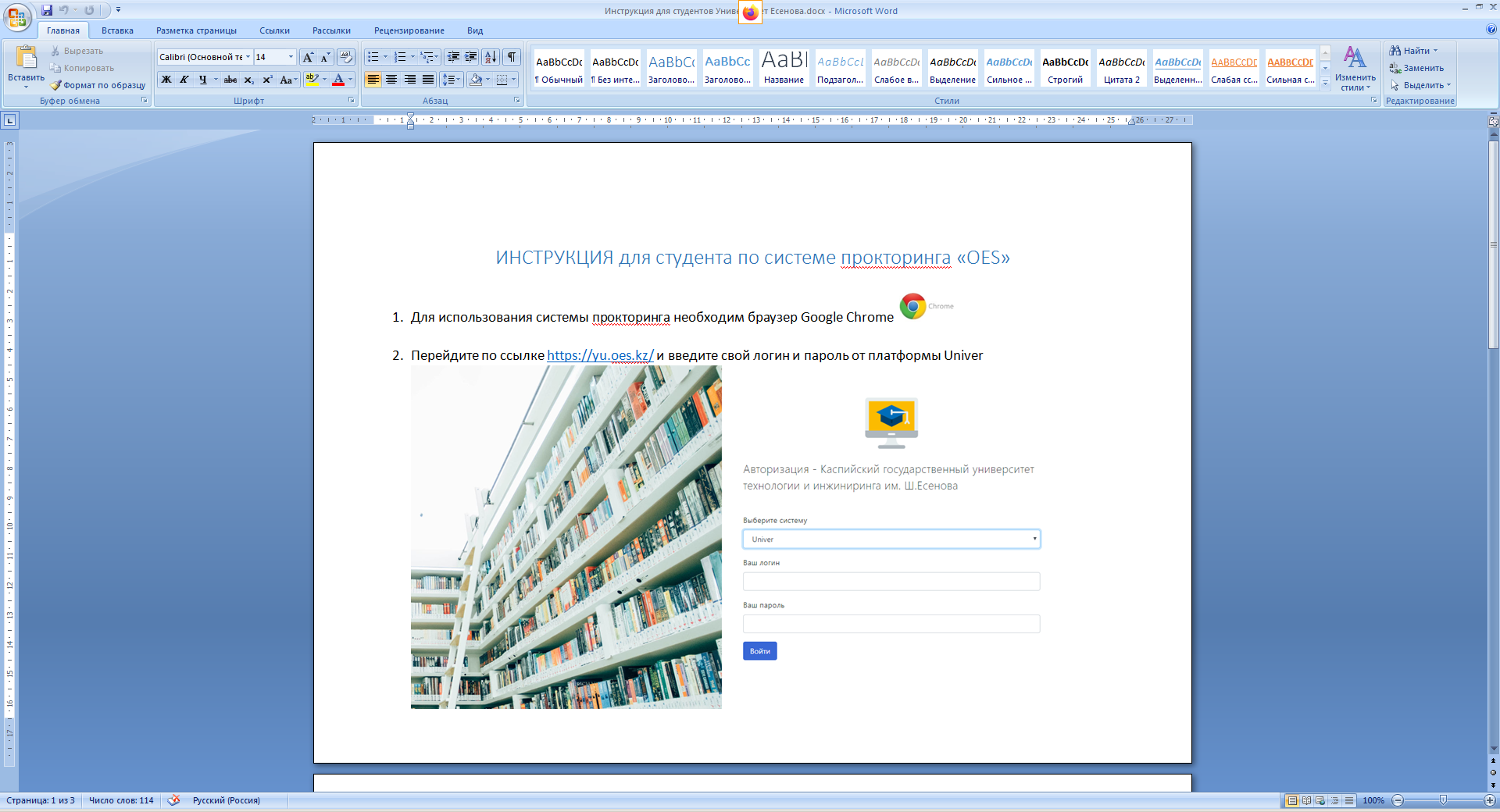
Task: Open the Рецензирование ribbon tab
Action: 409,30
